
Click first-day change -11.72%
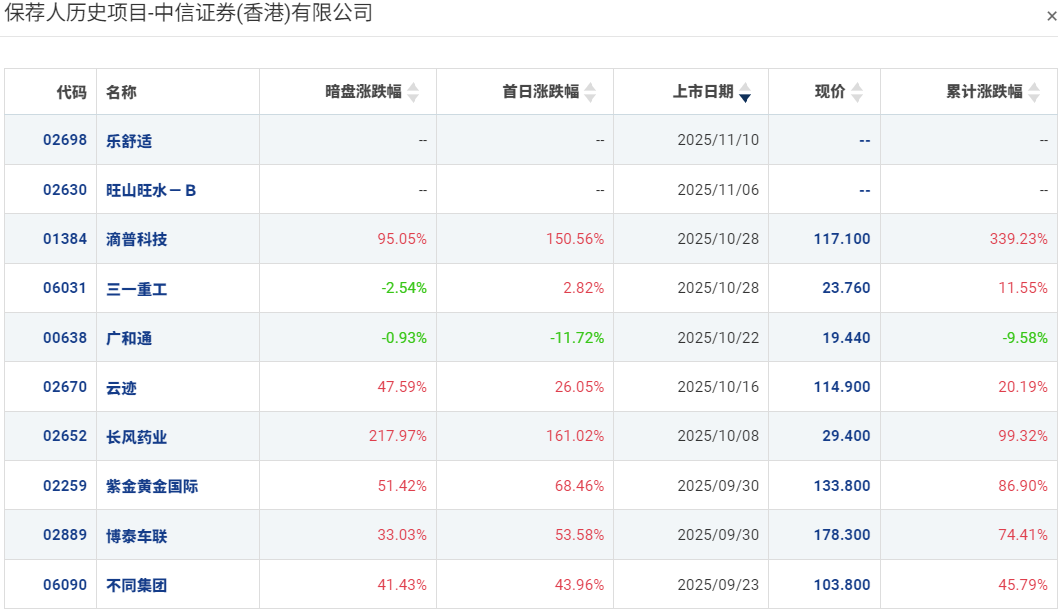(577, 338)
